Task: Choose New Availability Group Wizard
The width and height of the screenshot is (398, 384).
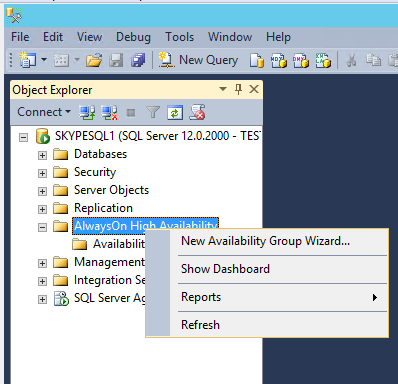Action: tap(267, 241)
